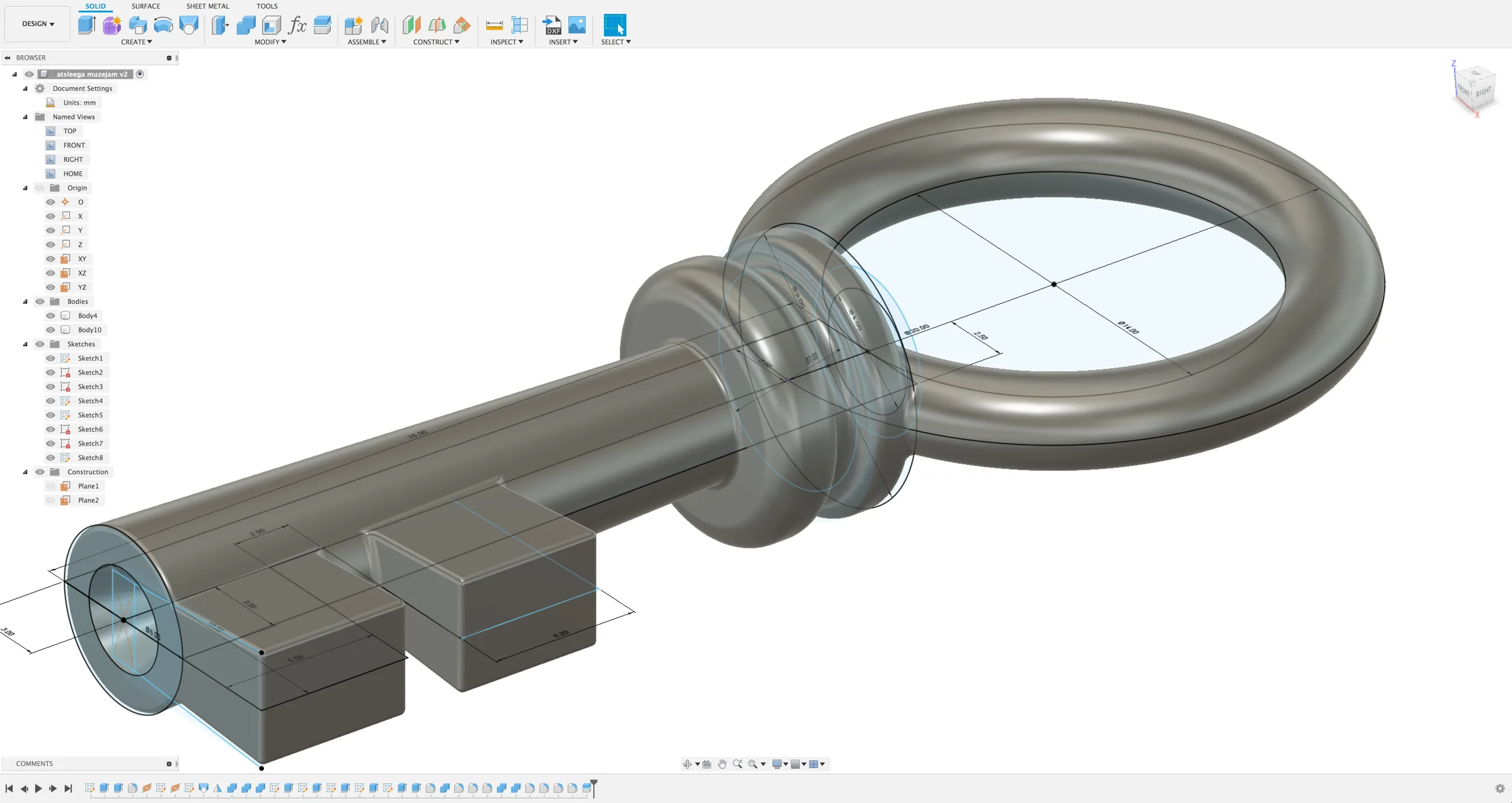This screenshot has width=1512, height=803.
Task: Select the HOME named view
Action: (x=73, y=173)
